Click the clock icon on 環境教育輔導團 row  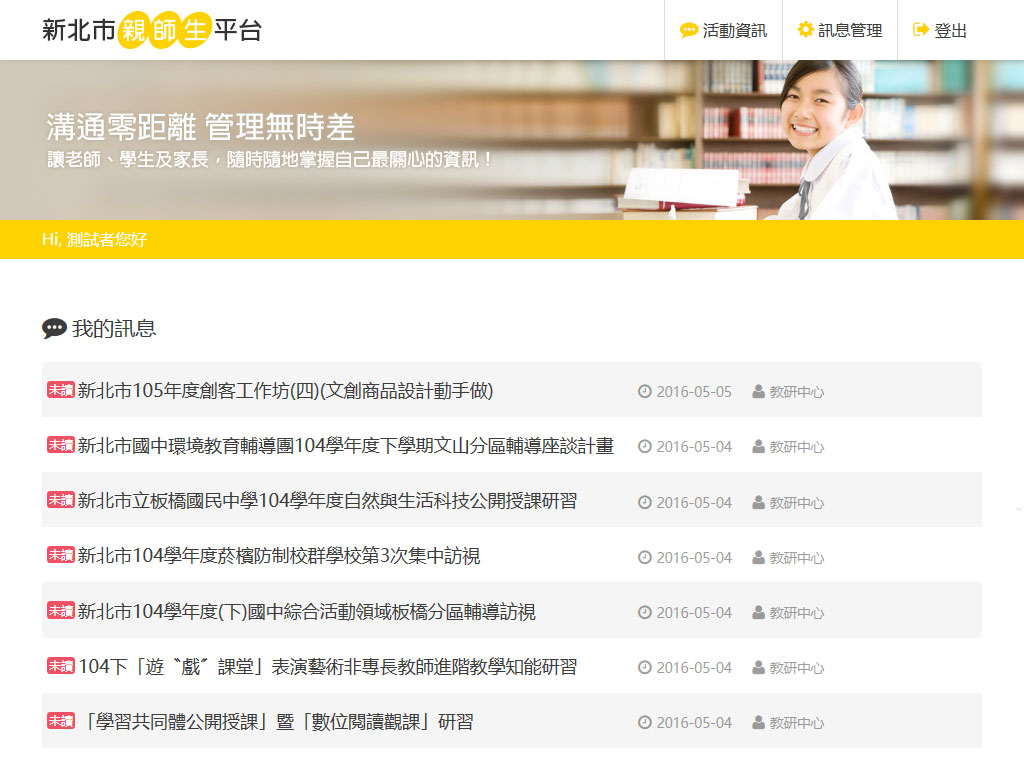(645, 447)
